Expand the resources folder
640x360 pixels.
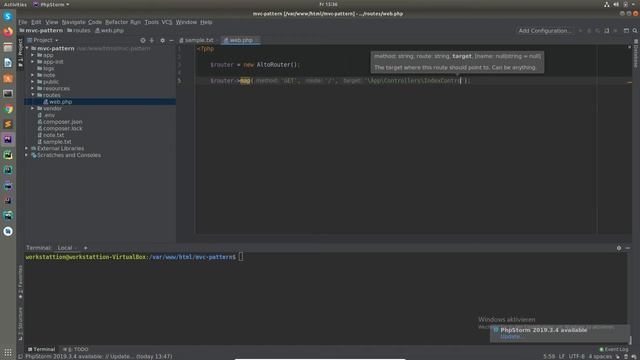(33, 88)
